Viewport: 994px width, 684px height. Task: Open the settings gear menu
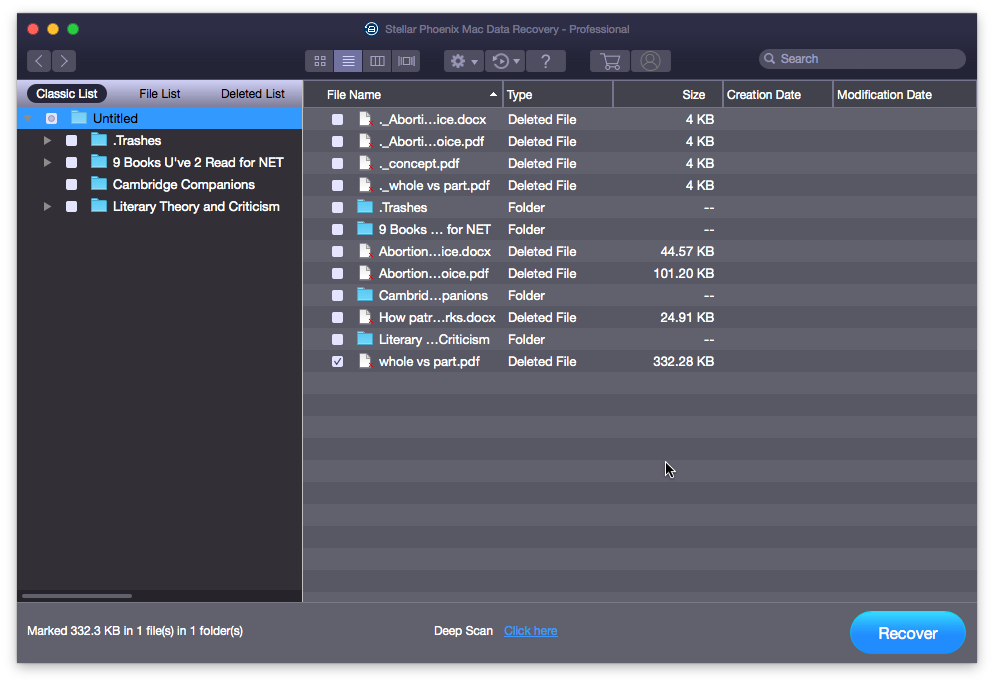point(463,61)
